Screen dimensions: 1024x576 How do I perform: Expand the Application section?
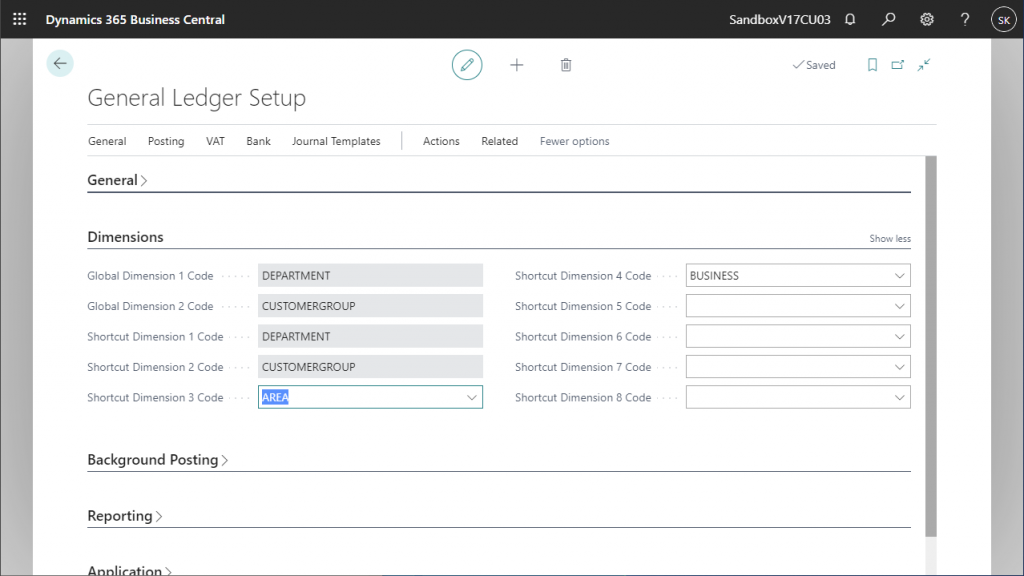pyautogui.click(x=129, y=570)
